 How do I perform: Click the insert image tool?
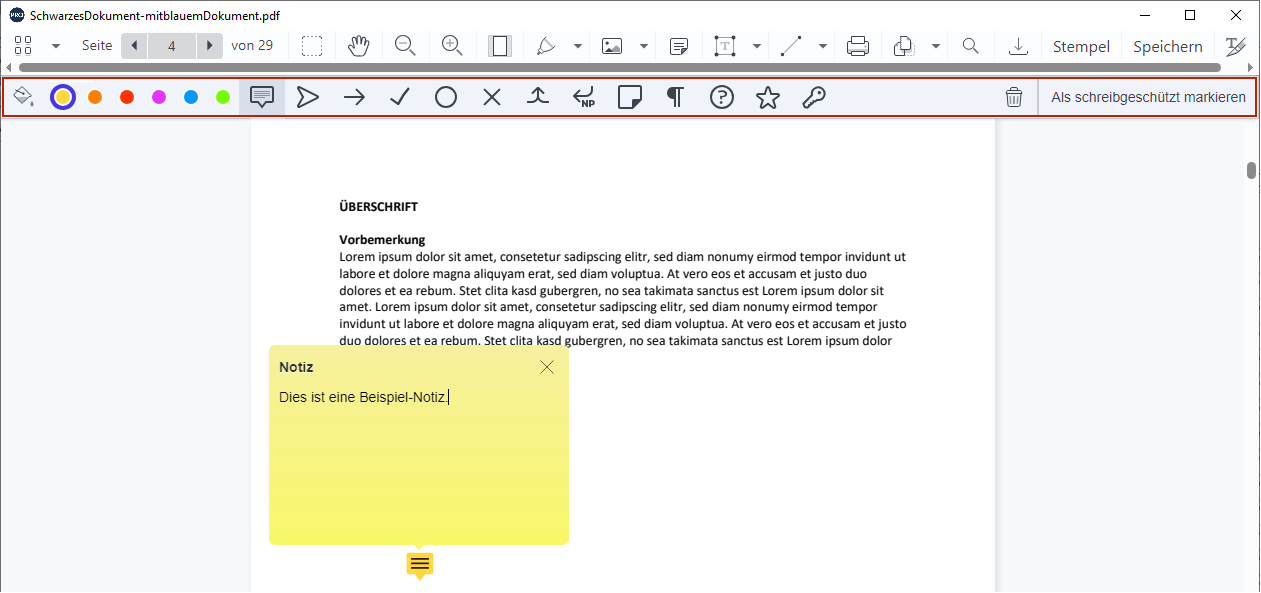[x=612, y=46]
